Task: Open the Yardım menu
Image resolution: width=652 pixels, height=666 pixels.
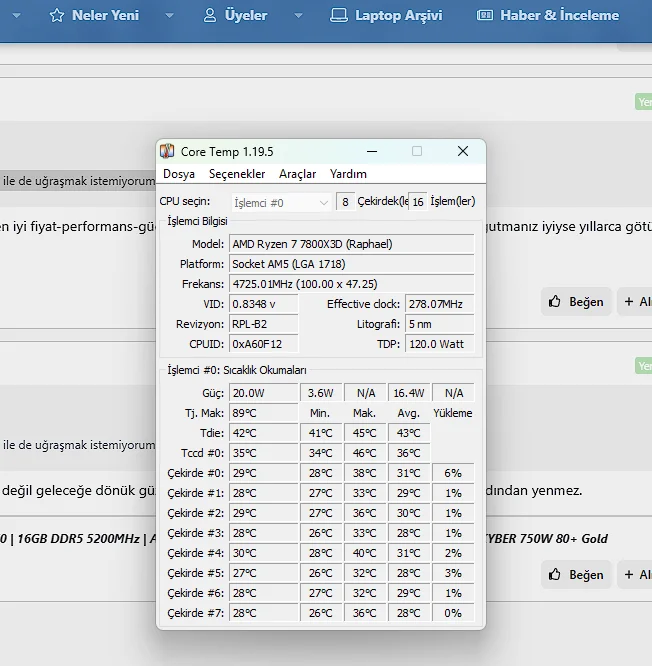Action: (348, 174)
